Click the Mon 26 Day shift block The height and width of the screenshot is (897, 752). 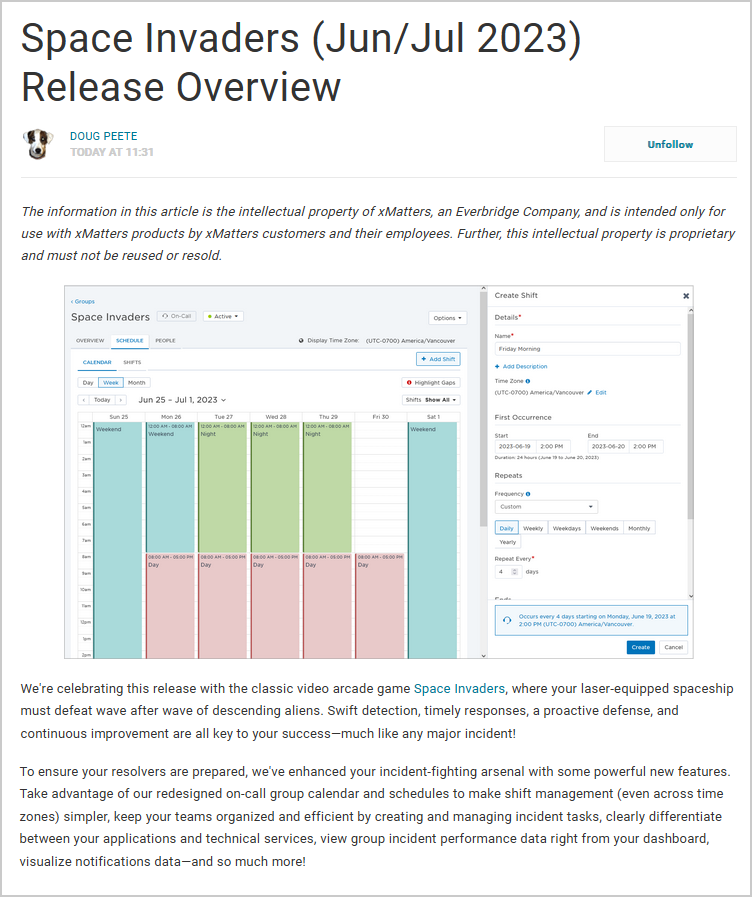[170, 605]
